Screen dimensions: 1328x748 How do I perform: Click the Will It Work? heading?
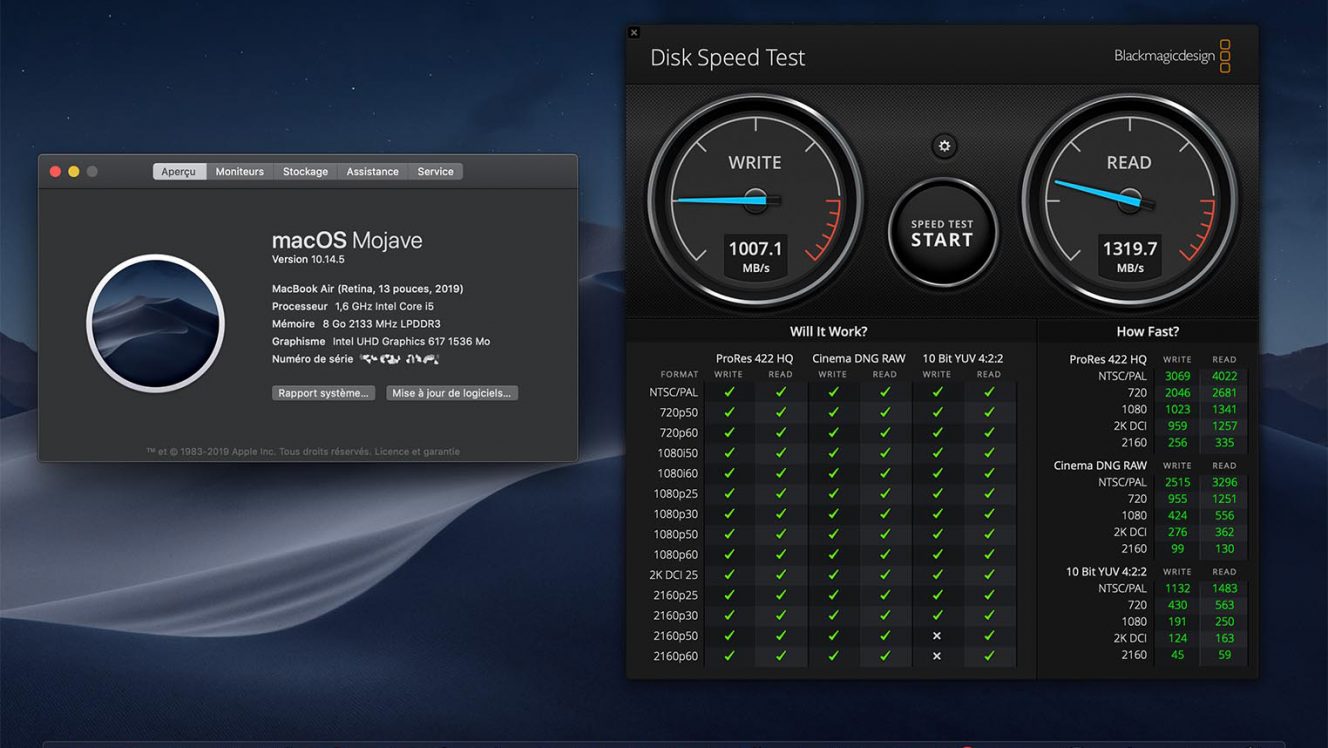click(829, 332)
